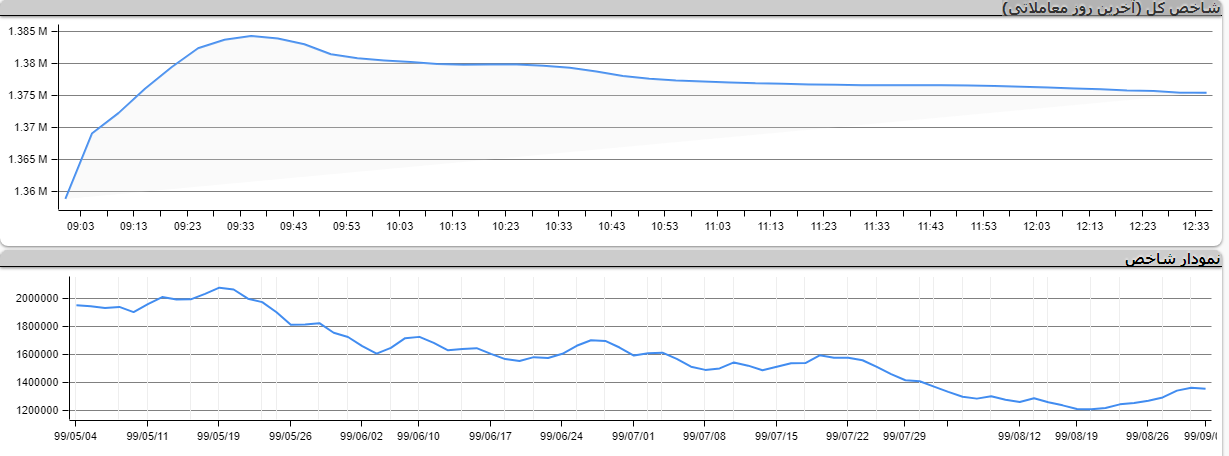Select the 10:13 time label
This screenshot has width=1229, height=456.
point(452,227)
